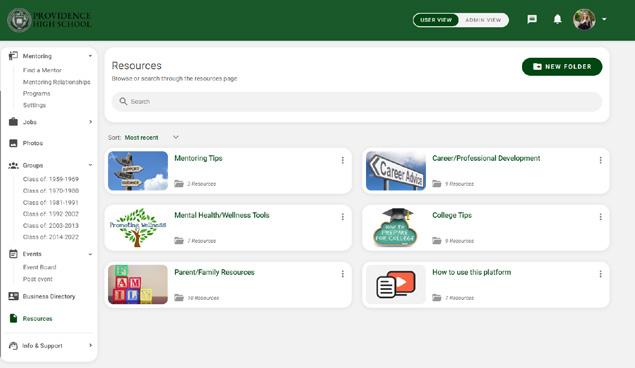Open Mental Health/Wellness Tools folder title
635x368 pixels.
coord(222,215)
